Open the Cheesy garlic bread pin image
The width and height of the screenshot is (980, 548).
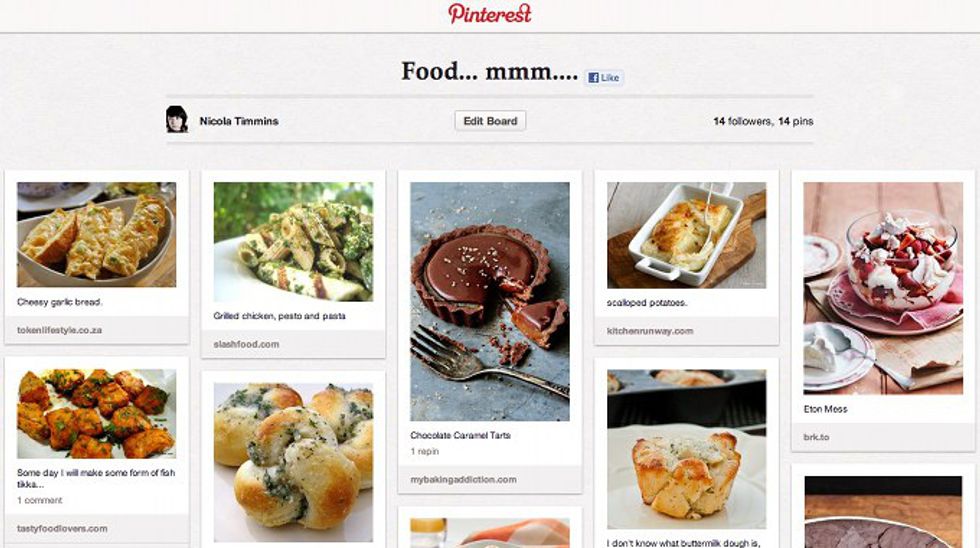click(x=96, y=234)
